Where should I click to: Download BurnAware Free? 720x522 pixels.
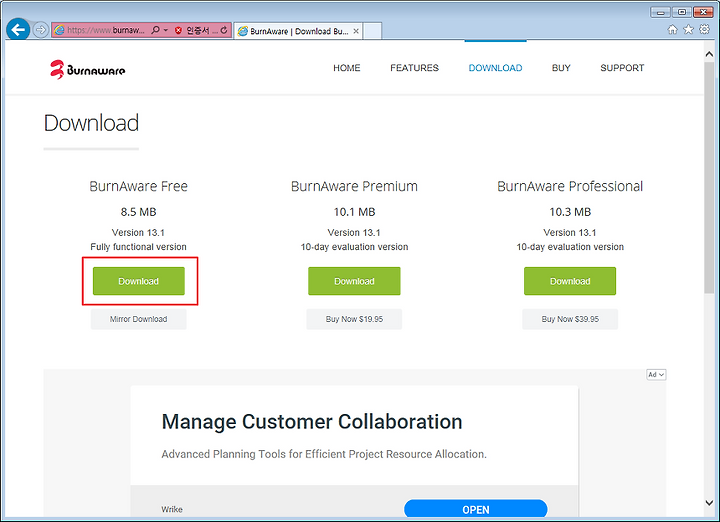pyautogui.click(x=139, y=281)
